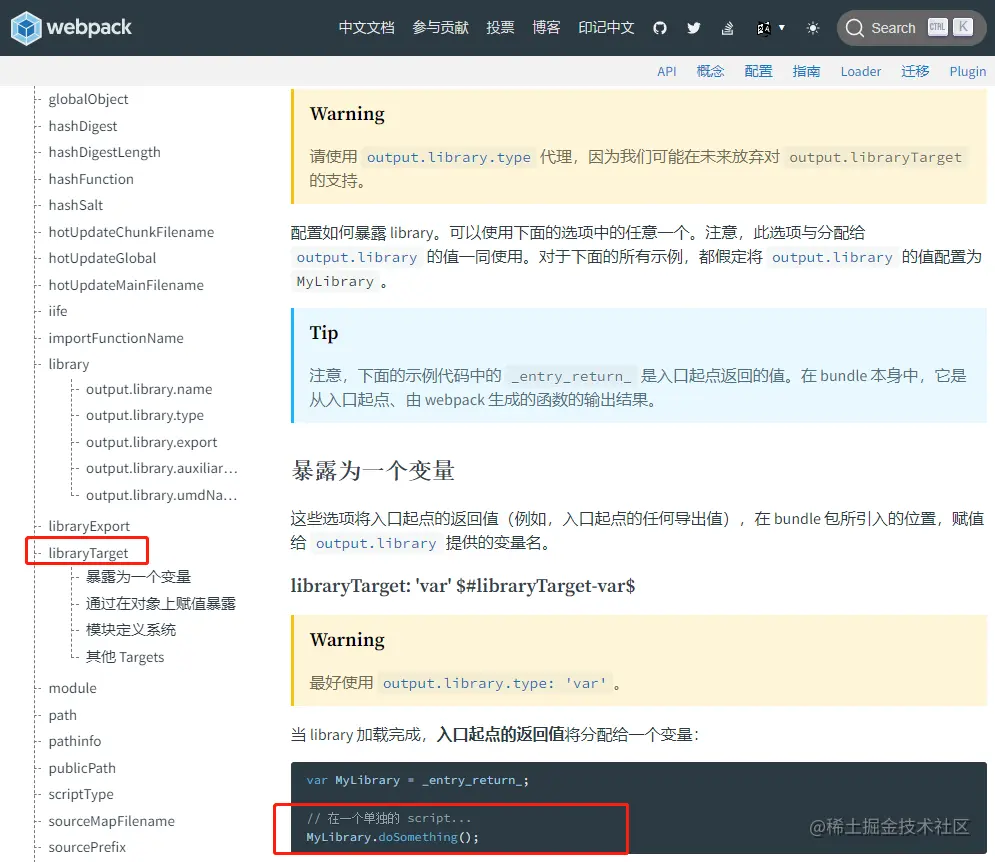Screen dimensions: 995x862
Task: Select path in sidebar
Action: pos(62,715)
